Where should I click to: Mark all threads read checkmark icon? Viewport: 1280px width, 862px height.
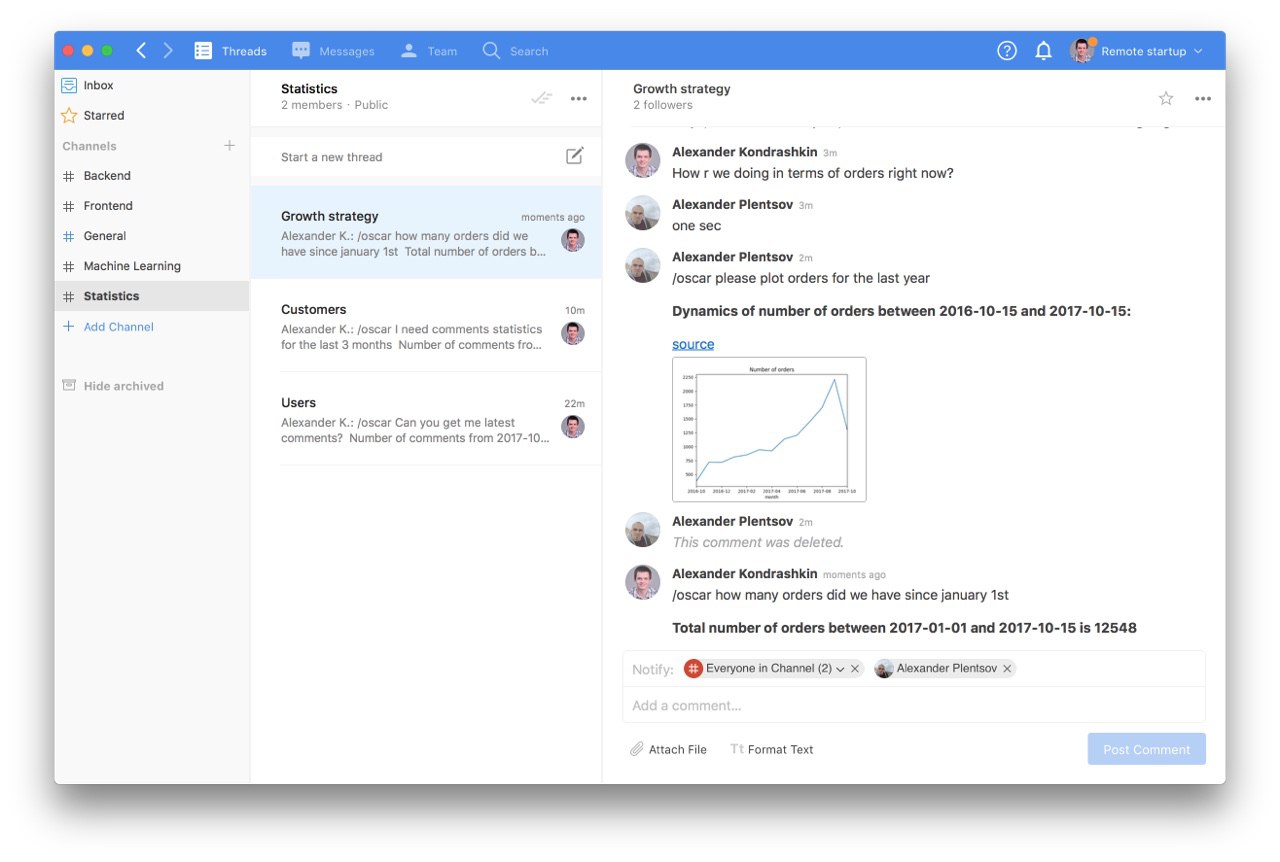[541, 98]
